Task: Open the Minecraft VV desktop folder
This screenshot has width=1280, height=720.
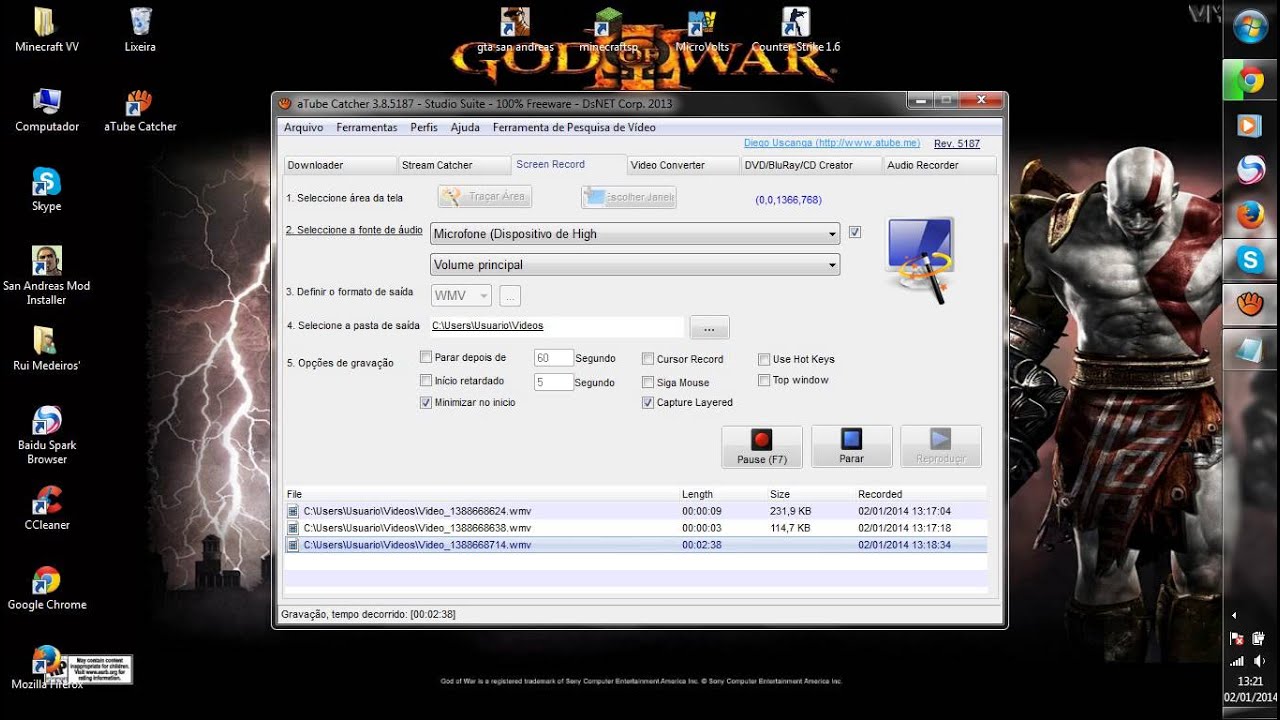Action: tap(46, 30)
